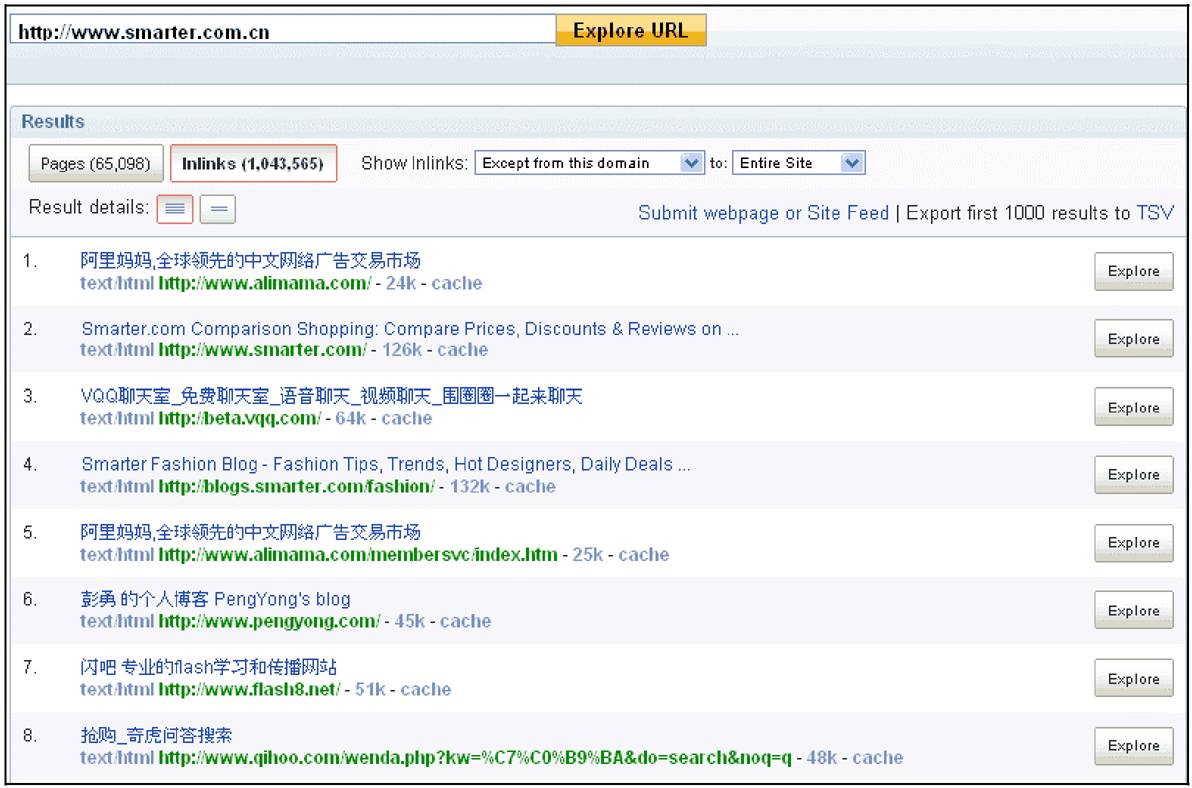Click Explore for the blogs.smarter.com/fashion result
The width and height of the screenshot is (1192, 788).
(x=1133, y=475)
